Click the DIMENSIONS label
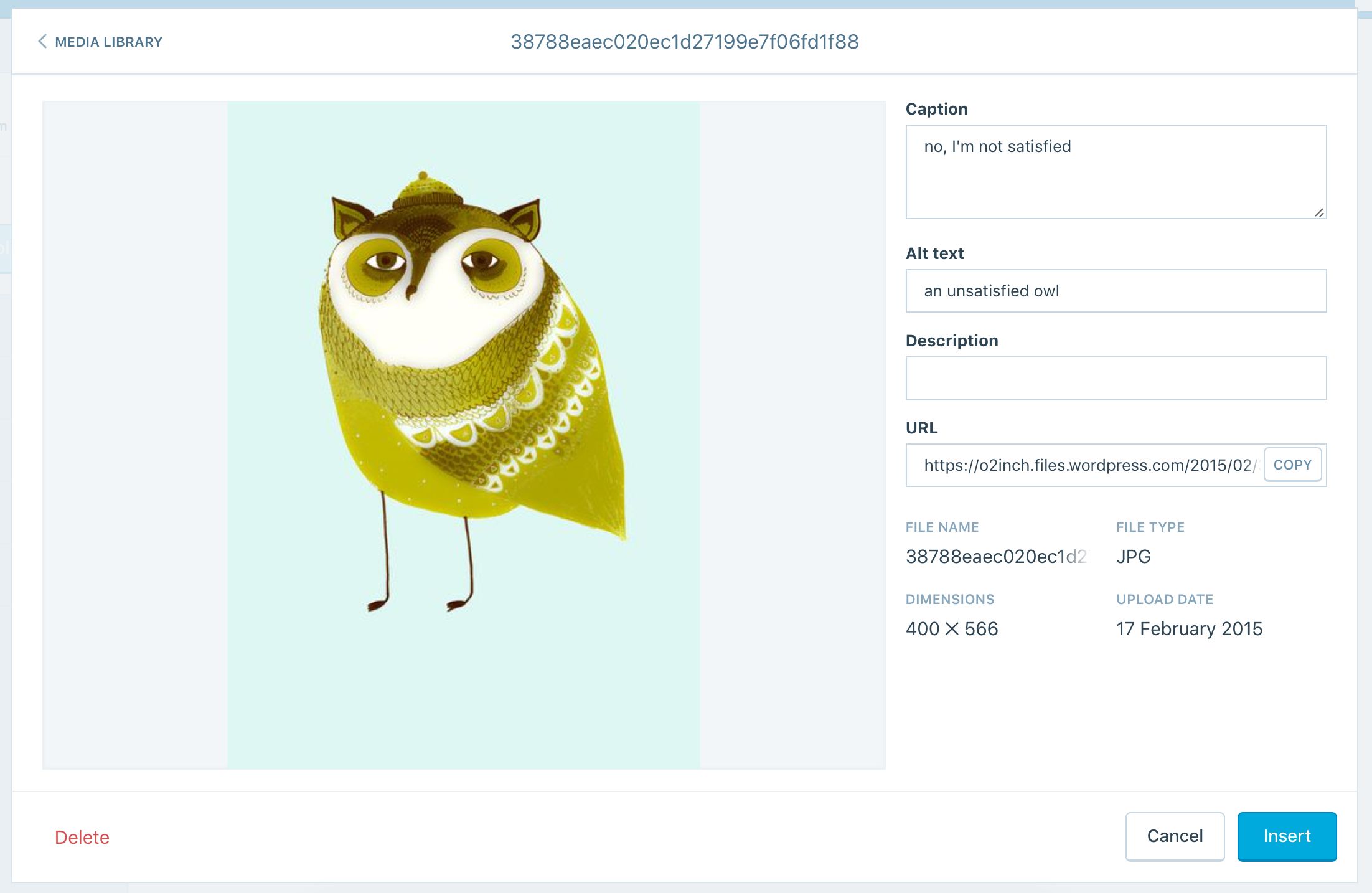 click(950, 600)
